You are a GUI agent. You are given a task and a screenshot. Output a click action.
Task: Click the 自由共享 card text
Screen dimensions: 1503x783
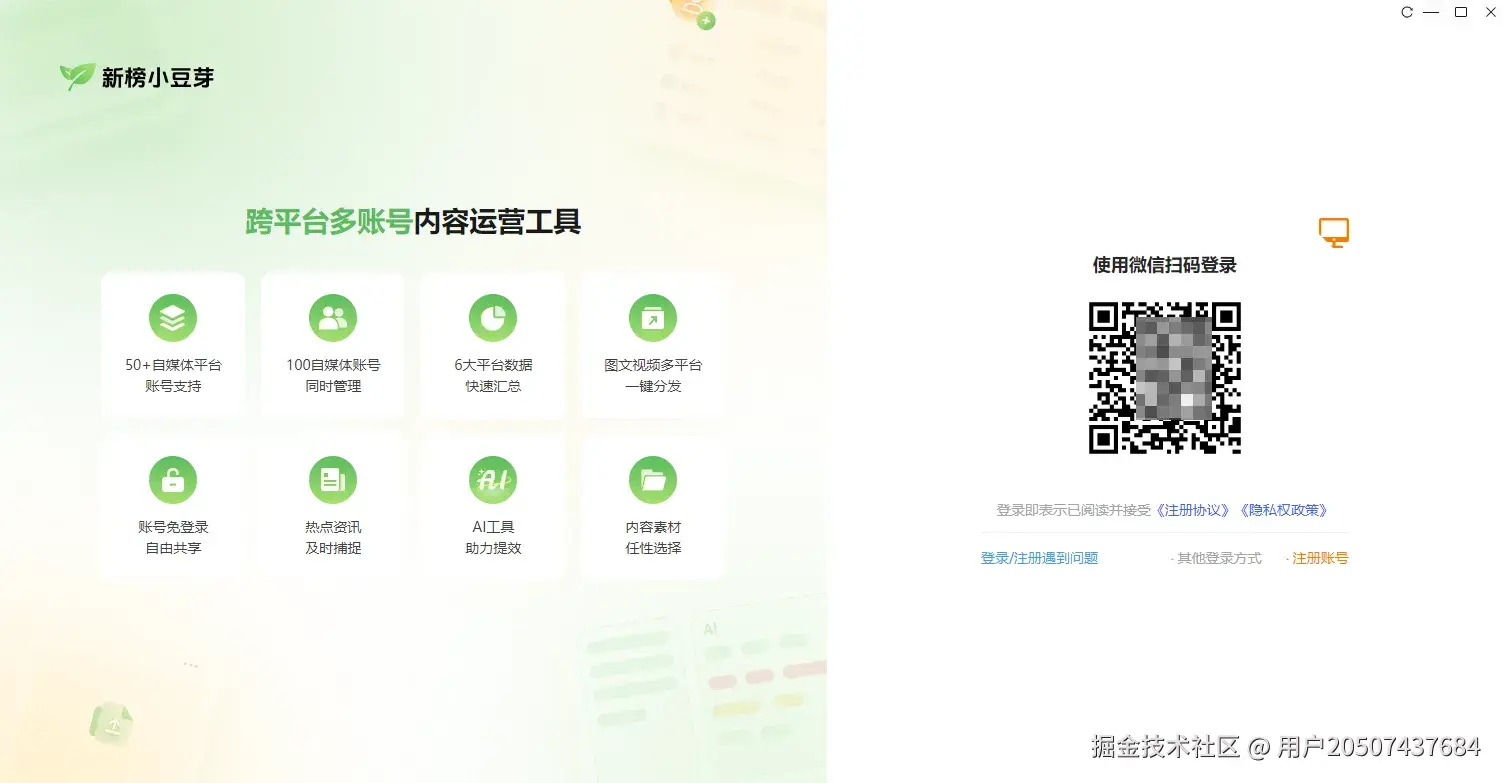tap(173, 548)
